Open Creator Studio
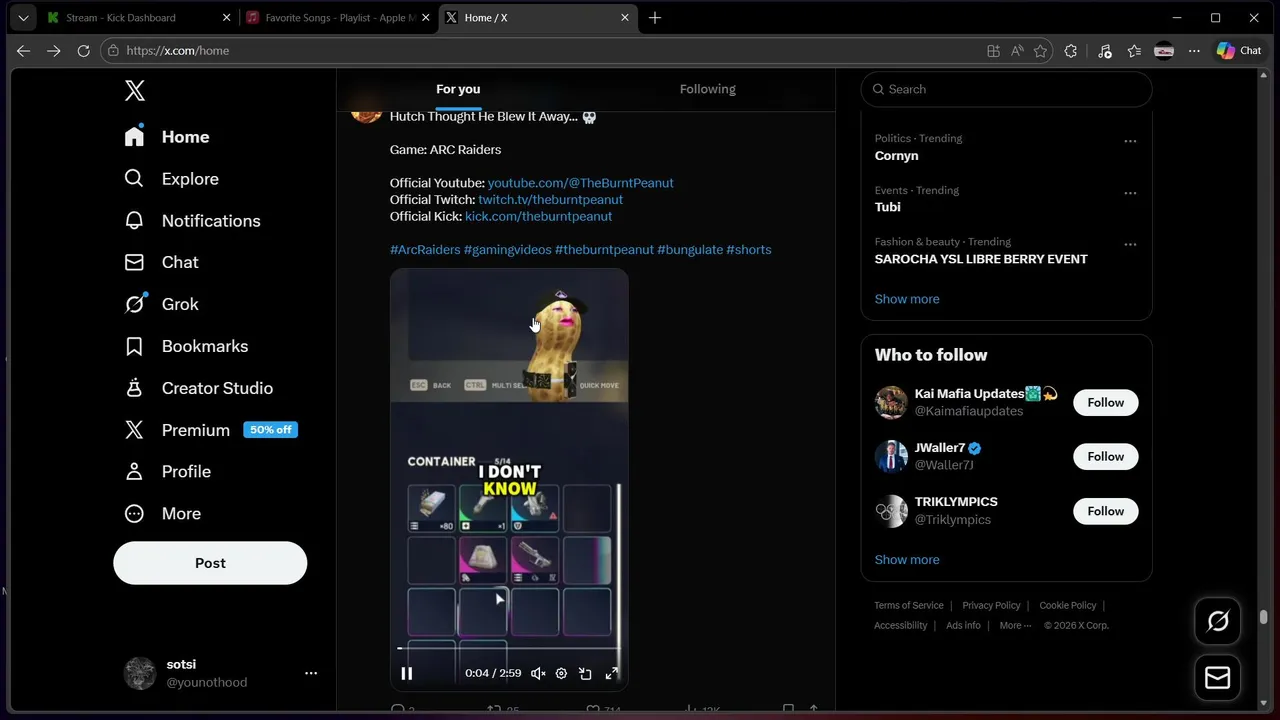The image size is (1280, 720). pyautogui.click(x=199, y=388)
